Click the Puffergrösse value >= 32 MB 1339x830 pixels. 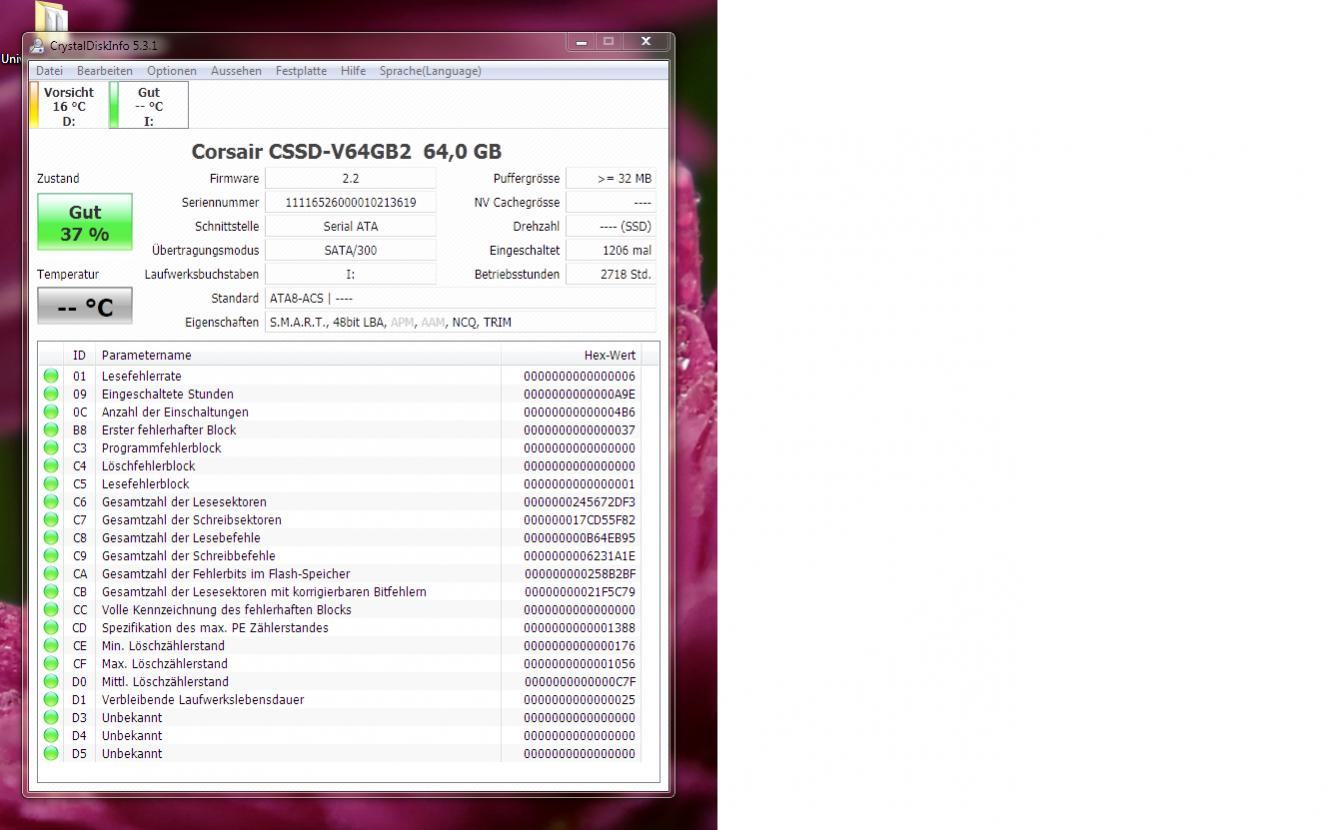coord(611,179)
